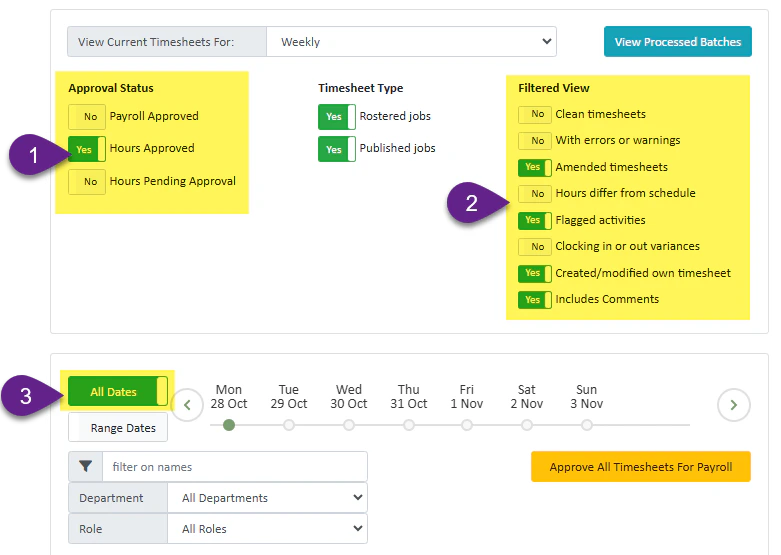Toggle the Flagged activities filter
The image size is (781, 555).
pos(534,220)
